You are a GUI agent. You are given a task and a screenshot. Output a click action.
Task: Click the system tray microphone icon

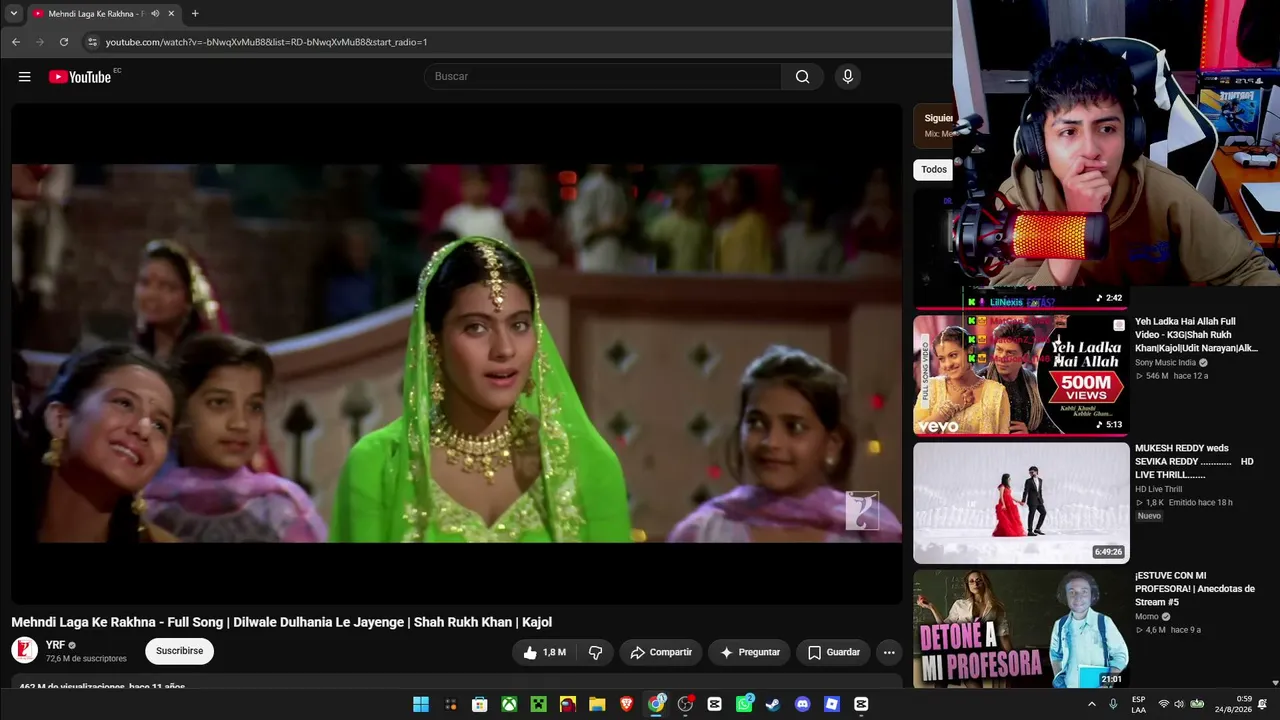1113,705
